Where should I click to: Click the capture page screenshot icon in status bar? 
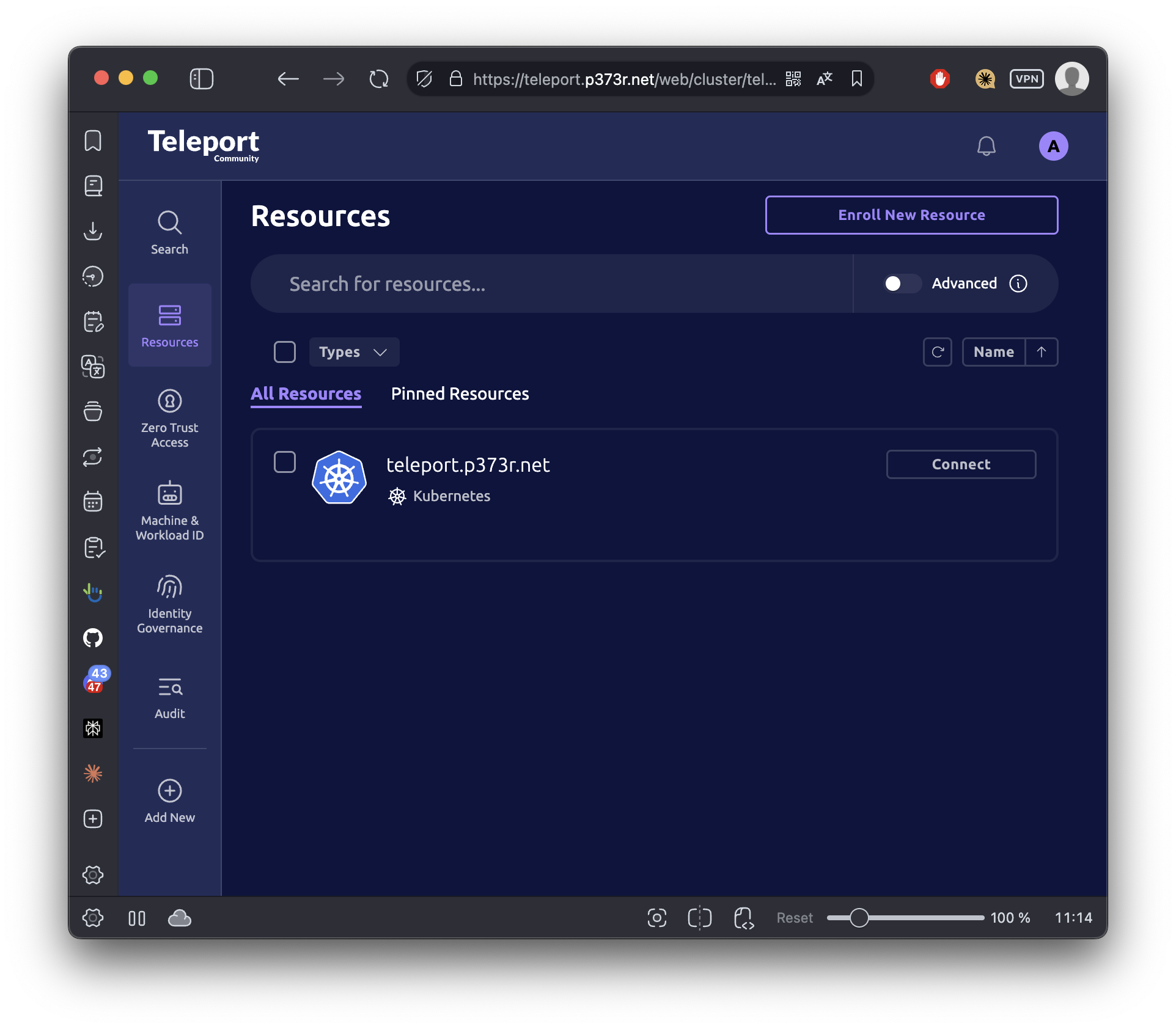[x=656, y=918]
